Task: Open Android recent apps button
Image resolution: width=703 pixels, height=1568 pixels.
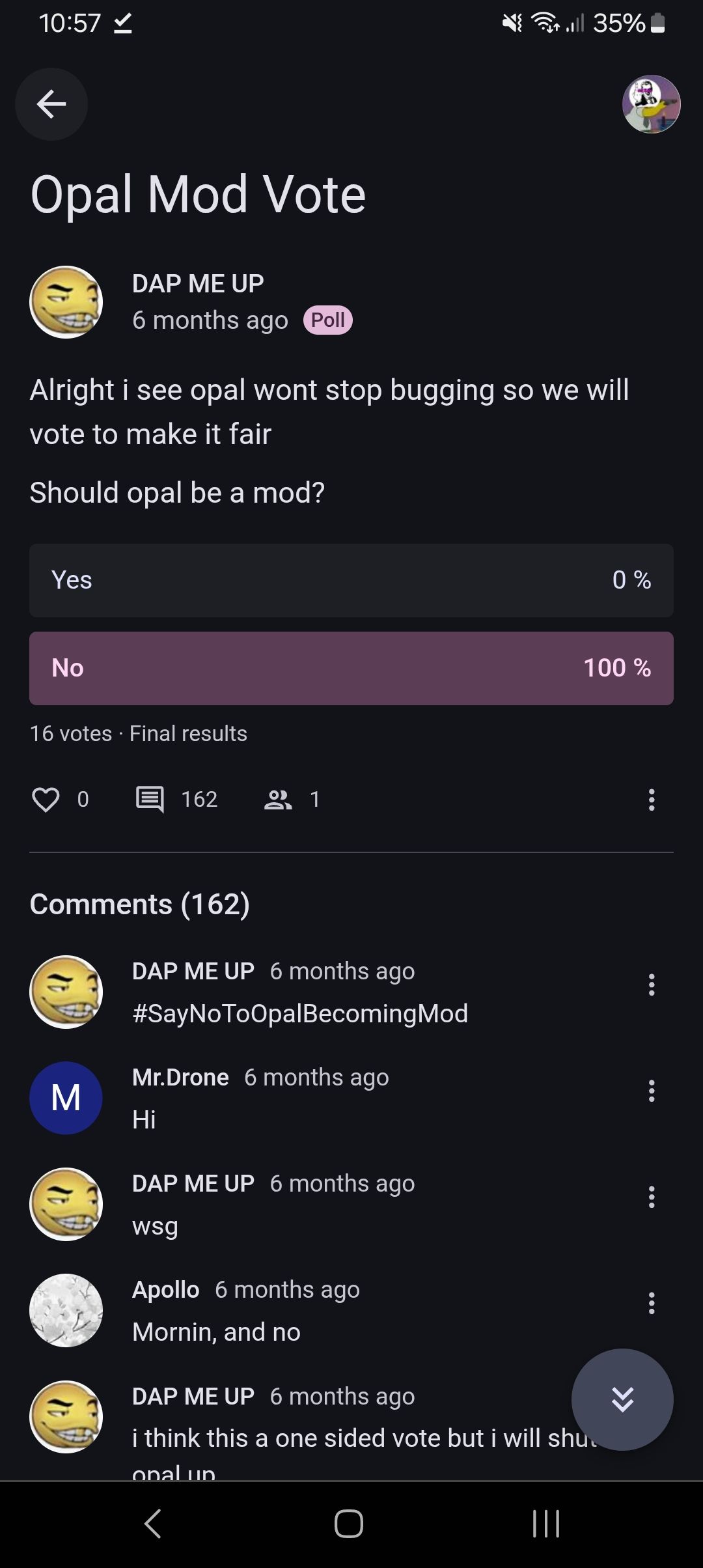Action: click(545, 1524)
